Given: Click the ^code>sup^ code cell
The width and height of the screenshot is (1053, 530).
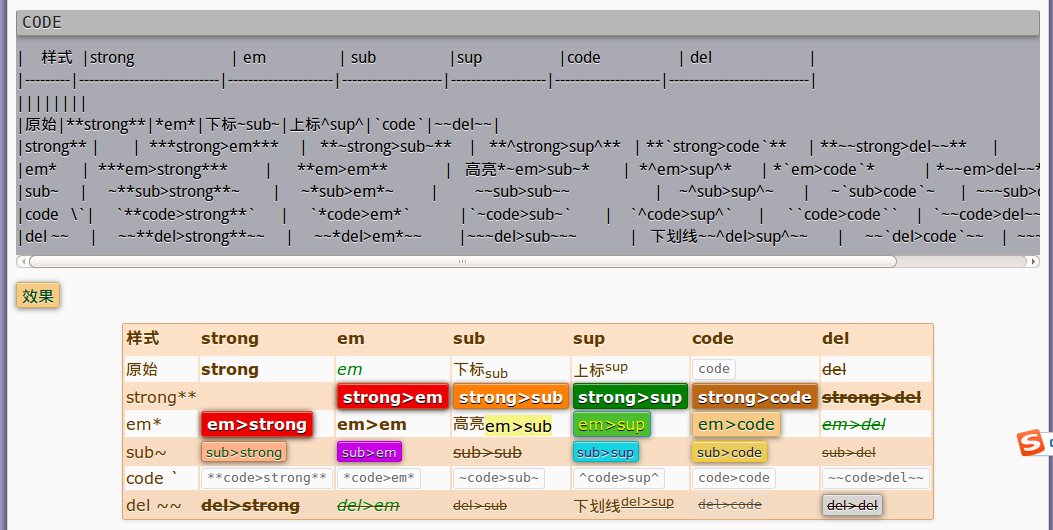Looking at the screenshot, I should pos(619,478).
